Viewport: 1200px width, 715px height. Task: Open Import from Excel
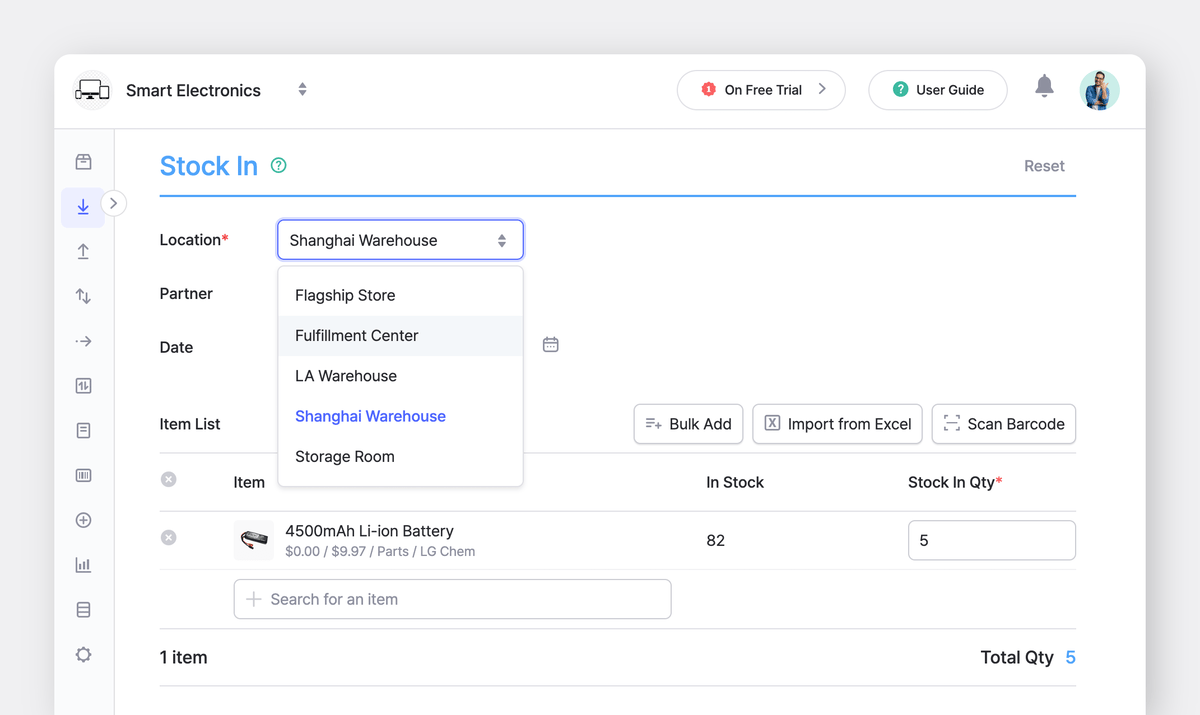(837, 424)
